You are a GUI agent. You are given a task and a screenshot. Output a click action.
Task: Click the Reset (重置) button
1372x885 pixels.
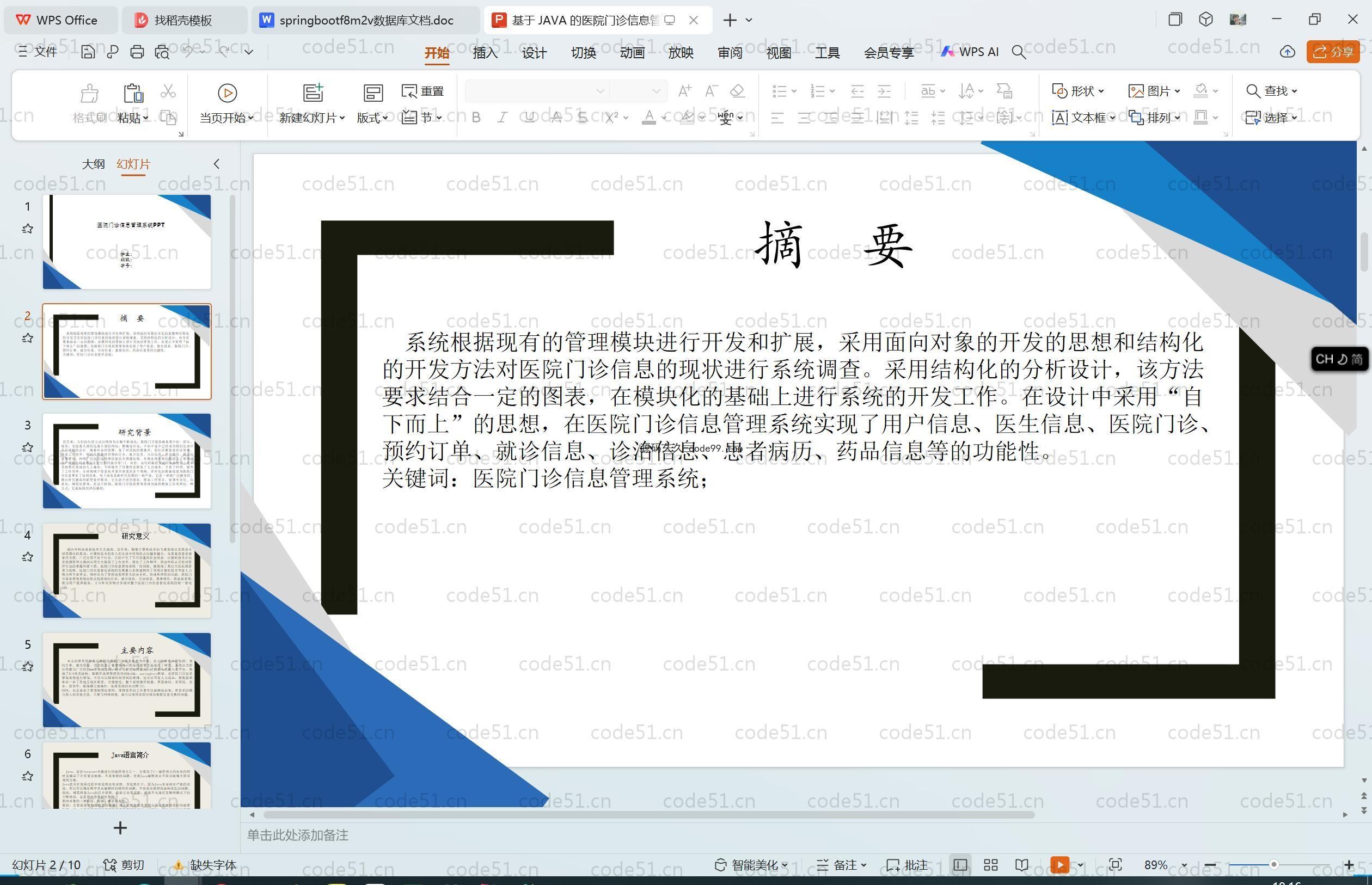click(x=422, y=91)
